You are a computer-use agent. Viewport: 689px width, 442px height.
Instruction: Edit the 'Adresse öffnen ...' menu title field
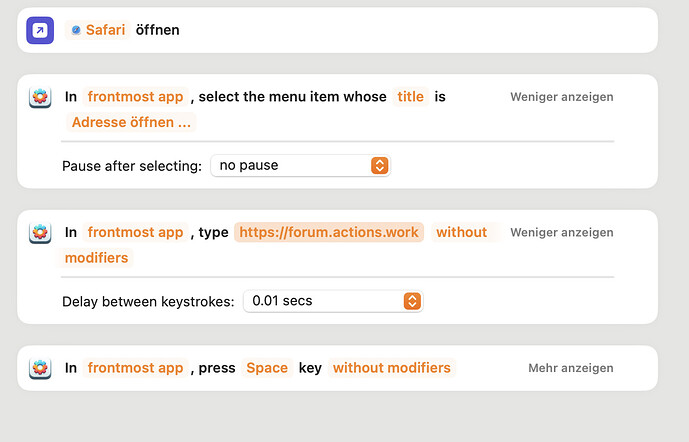[130, 122]
